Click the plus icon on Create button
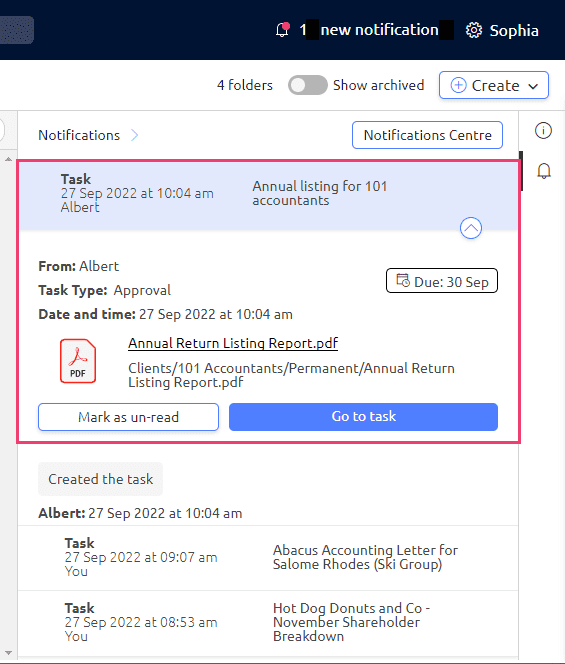This screenshot has height=664, width=565. coord(458,85)
